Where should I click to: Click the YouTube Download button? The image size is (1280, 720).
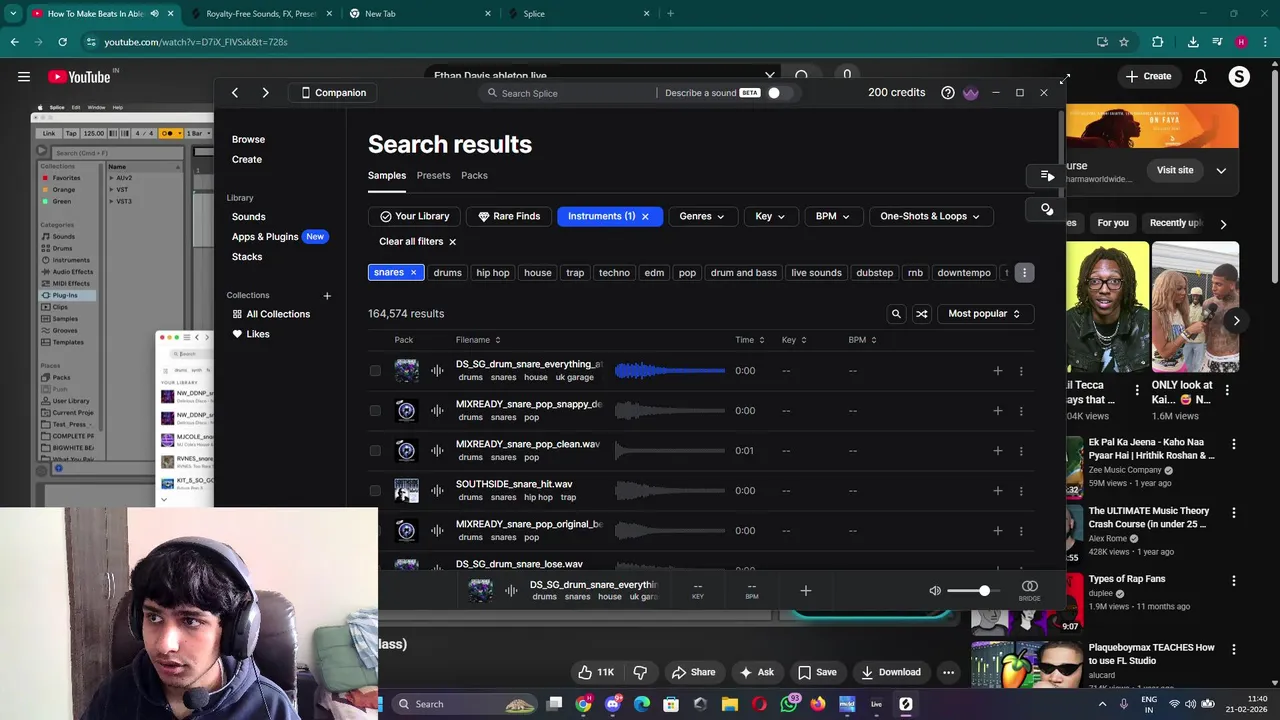coord(890,672)
